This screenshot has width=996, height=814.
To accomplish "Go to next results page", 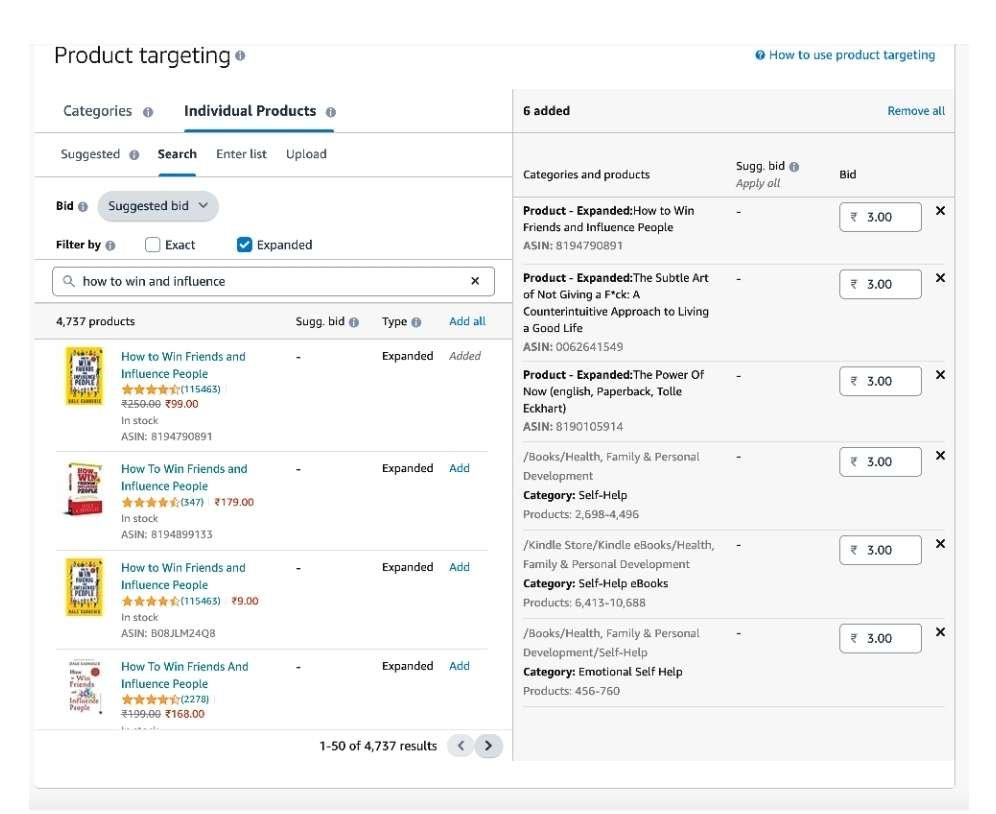I will coord(488,746).
